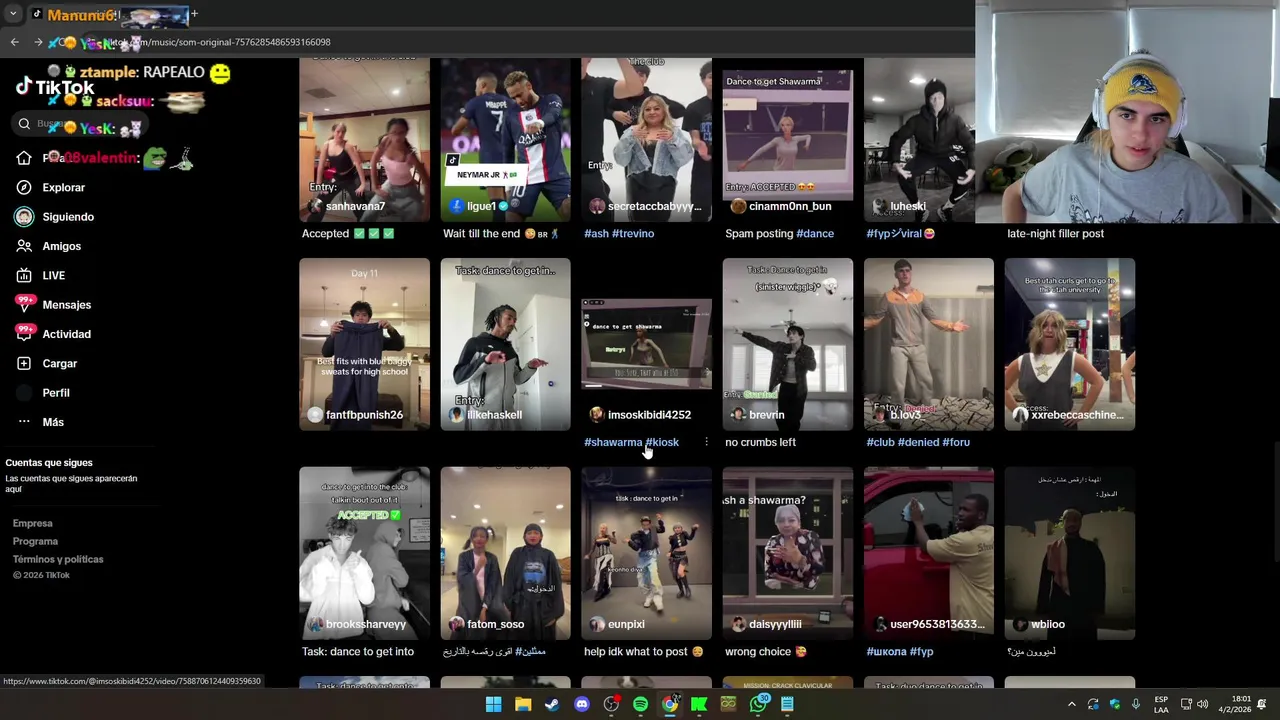Open the ligue1 Neymar Jr video
The width and height of the screenshot is (1280, 720).
pyautogui.click(x=505, y=140)
